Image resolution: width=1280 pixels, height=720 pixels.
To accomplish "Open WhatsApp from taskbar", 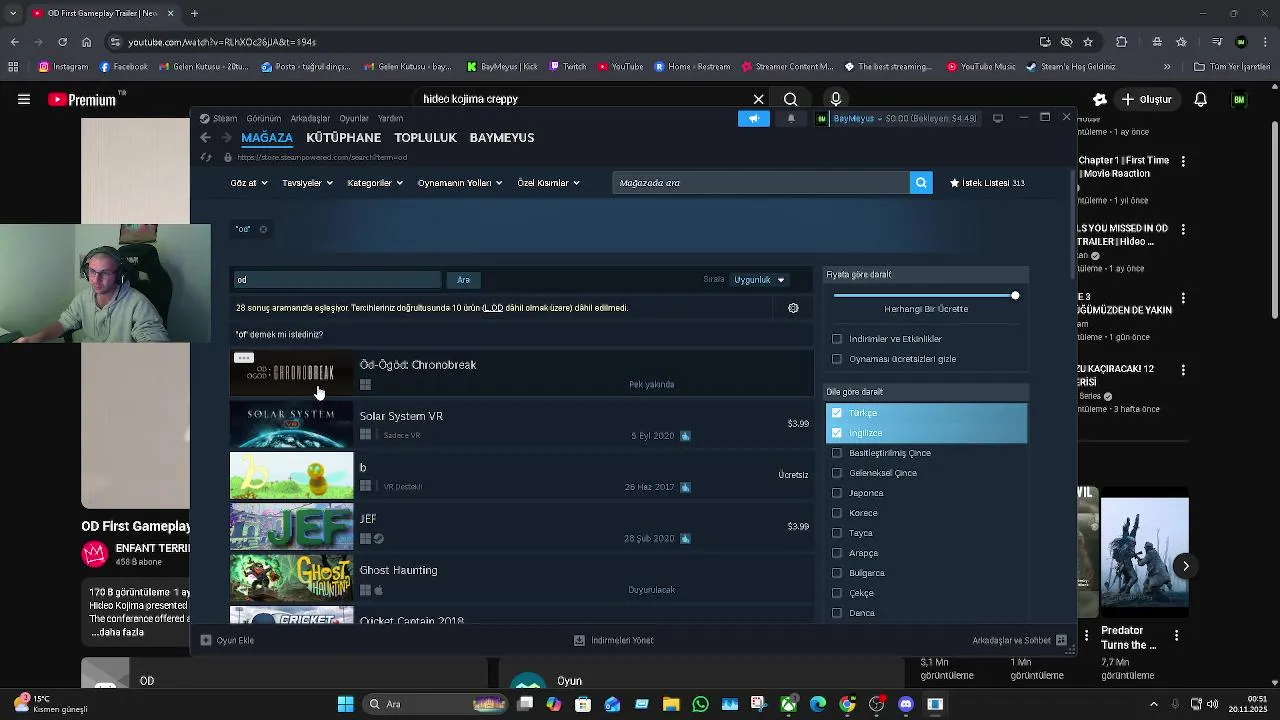I will 700,704.
